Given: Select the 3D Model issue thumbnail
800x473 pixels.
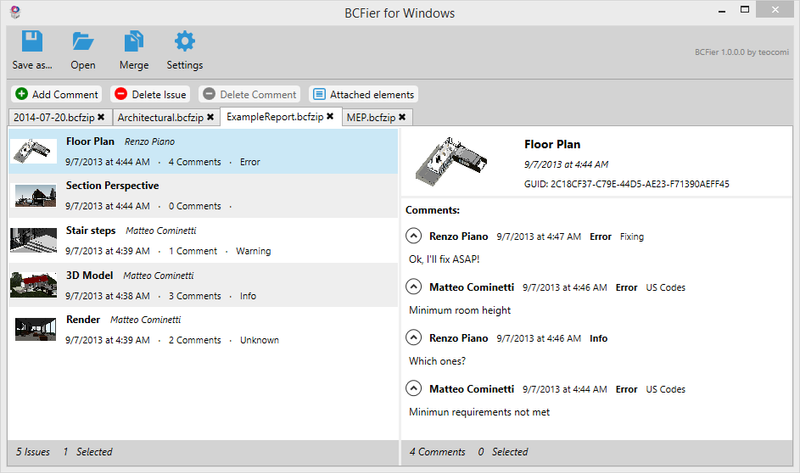Looking at the screenshot, I should pyautogui.click(x=34, y=285).
